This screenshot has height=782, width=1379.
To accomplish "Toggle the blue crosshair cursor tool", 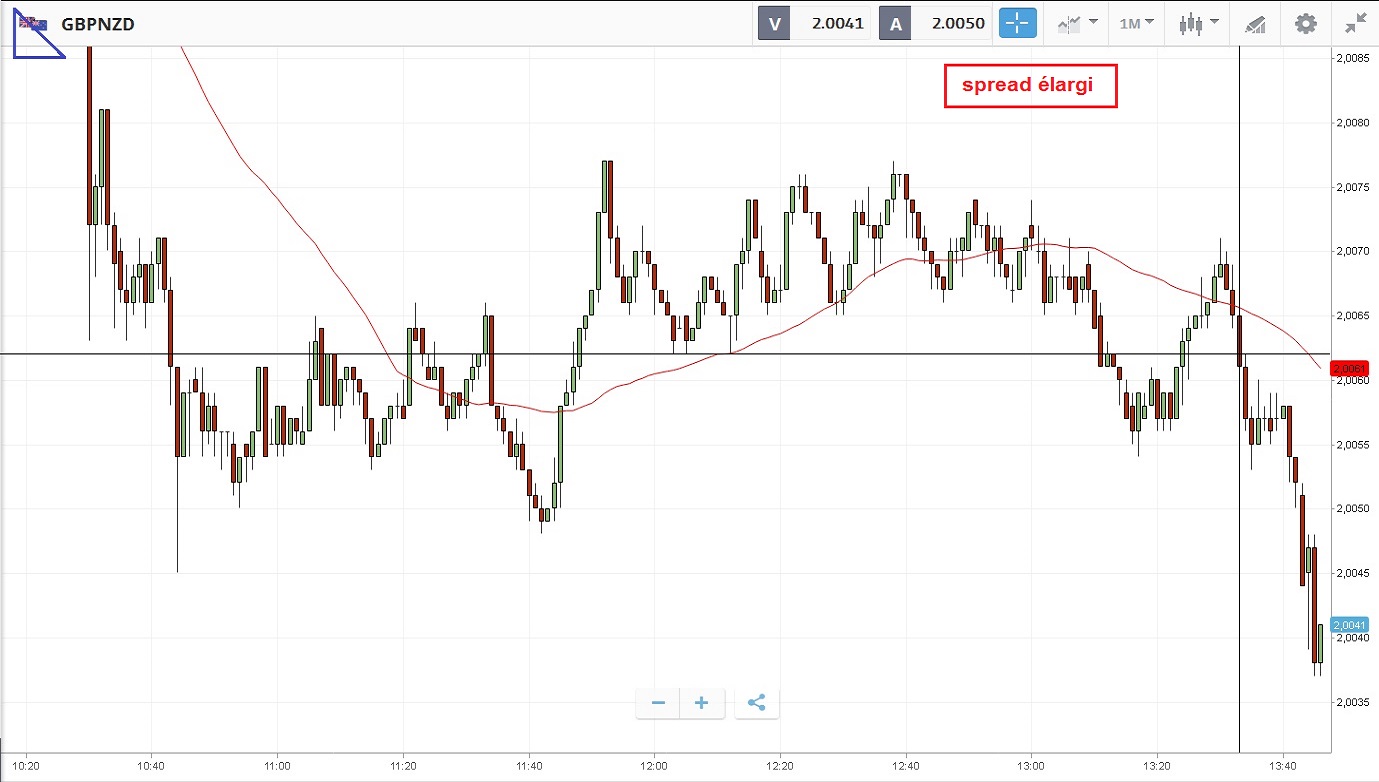I will [1018, 24].
